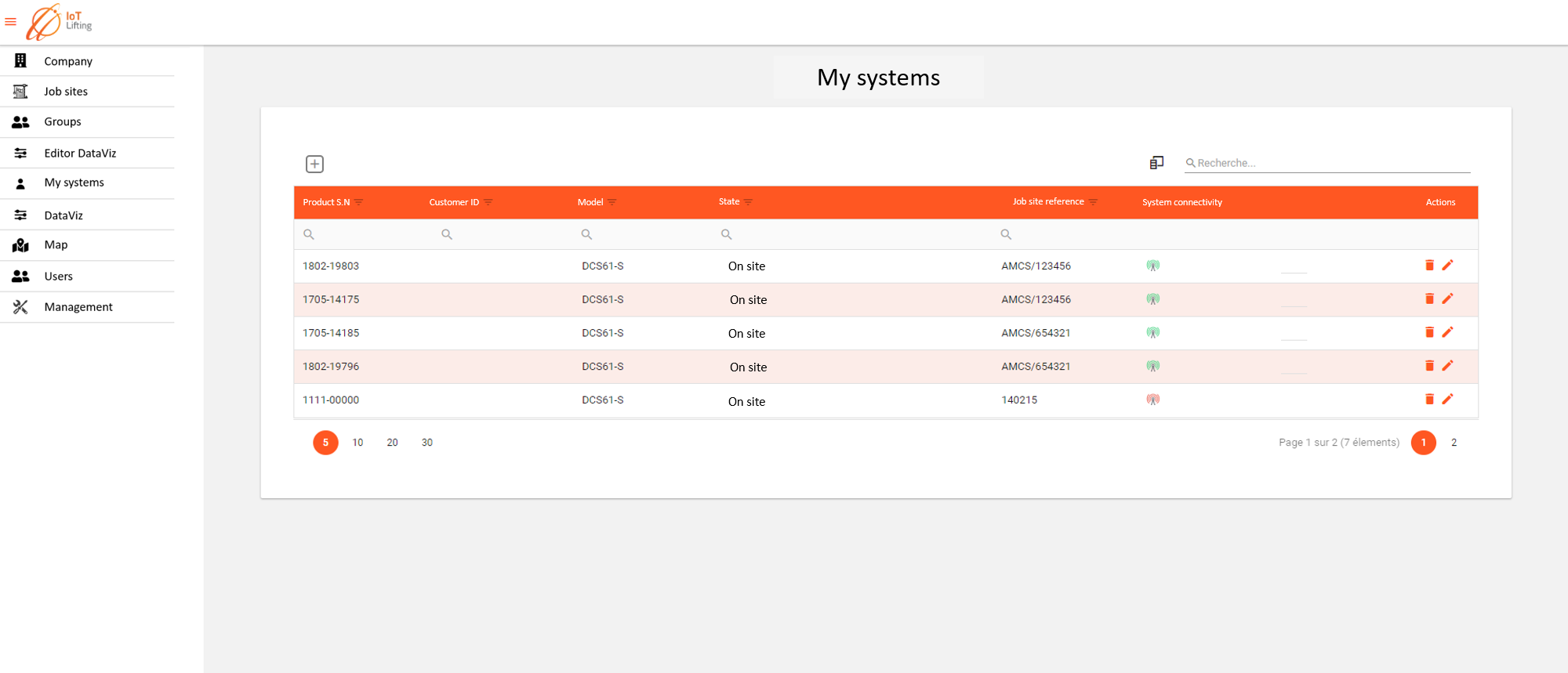Go to Groups section

63,121
